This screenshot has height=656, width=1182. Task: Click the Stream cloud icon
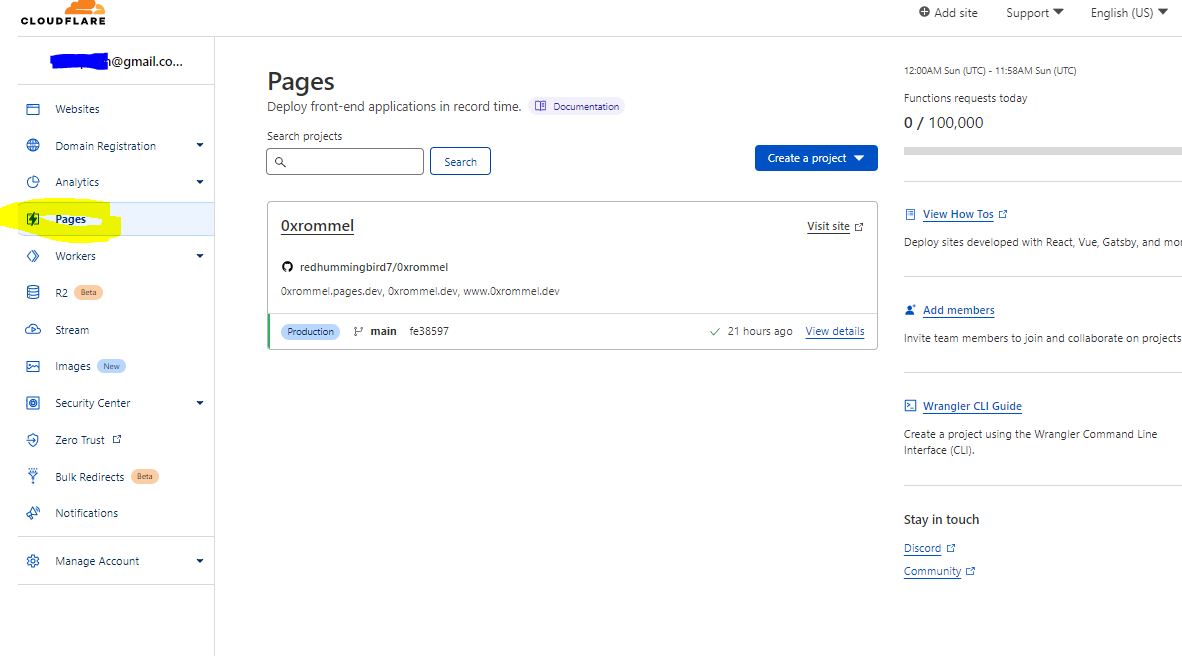pos(33,330)
